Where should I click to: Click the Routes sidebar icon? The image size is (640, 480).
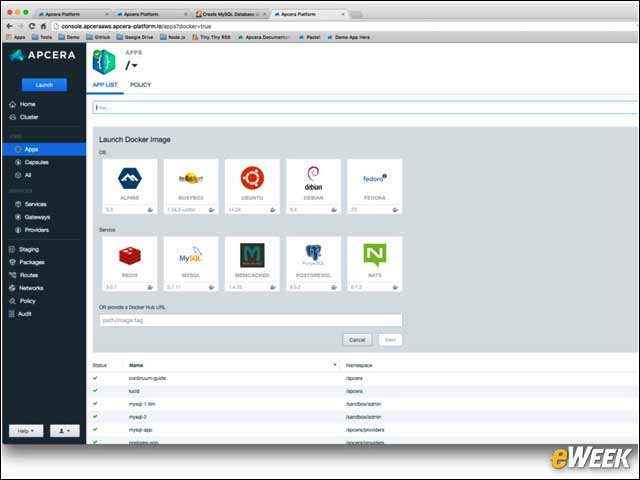pyautogui.click(x=12, y=275)
